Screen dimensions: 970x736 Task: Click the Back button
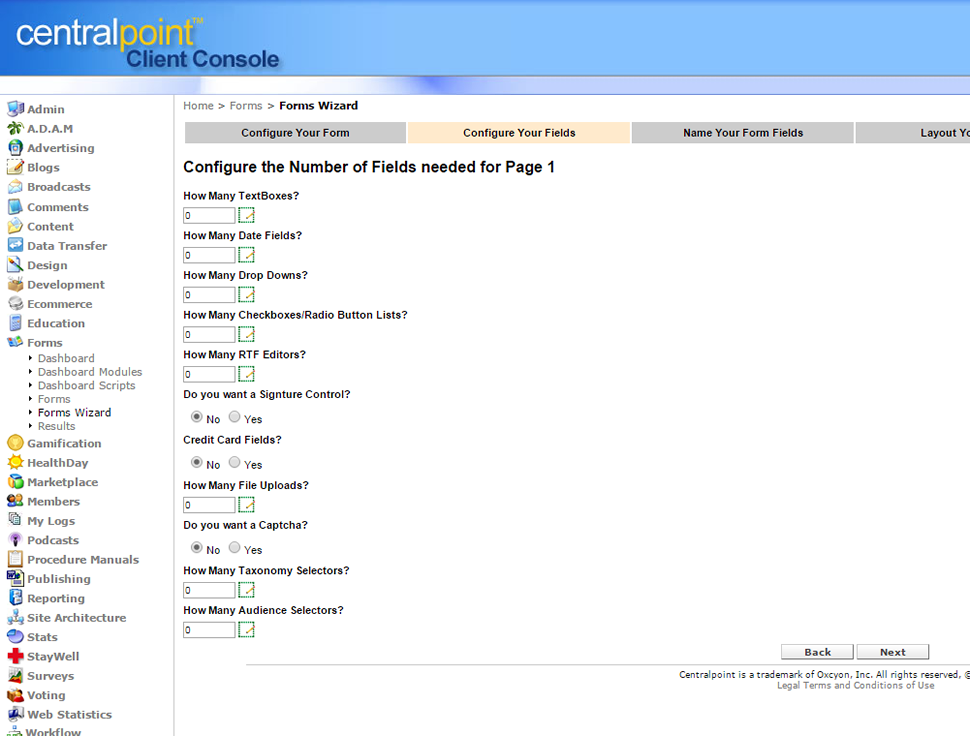817,652
